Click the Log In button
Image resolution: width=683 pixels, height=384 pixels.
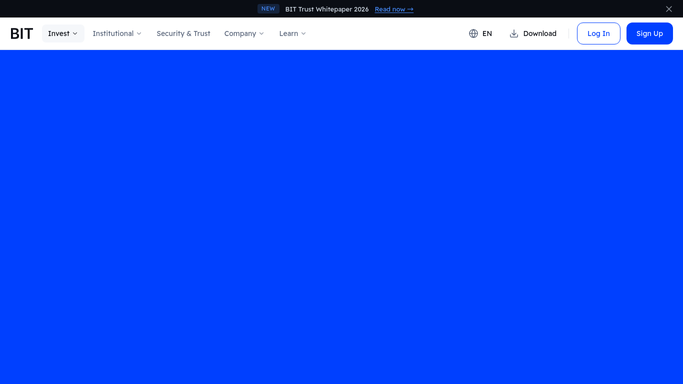coord(598,34)
